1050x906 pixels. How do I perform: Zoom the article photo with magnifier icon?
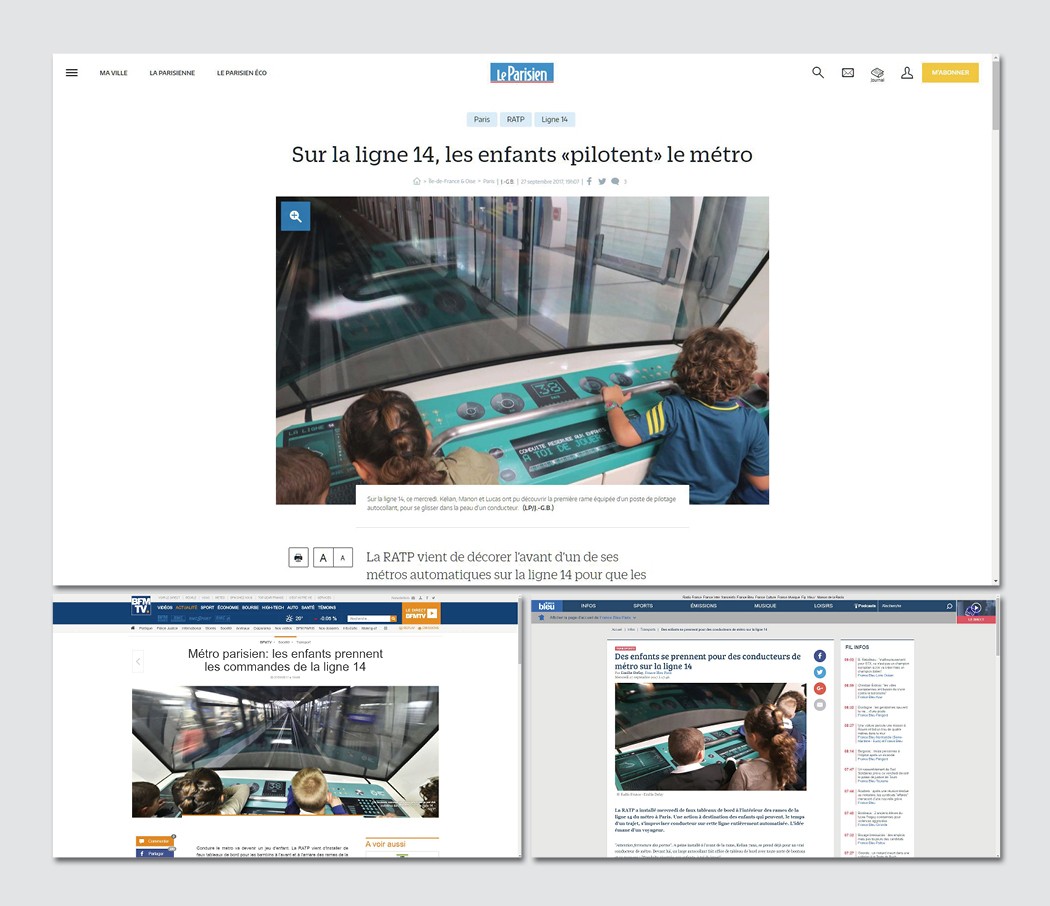(x=295, y=216)
